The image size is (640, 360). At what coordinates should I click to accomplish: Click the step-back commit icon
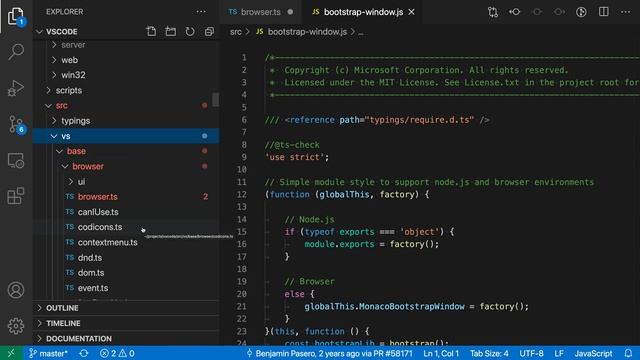click(x=537, y=12)
